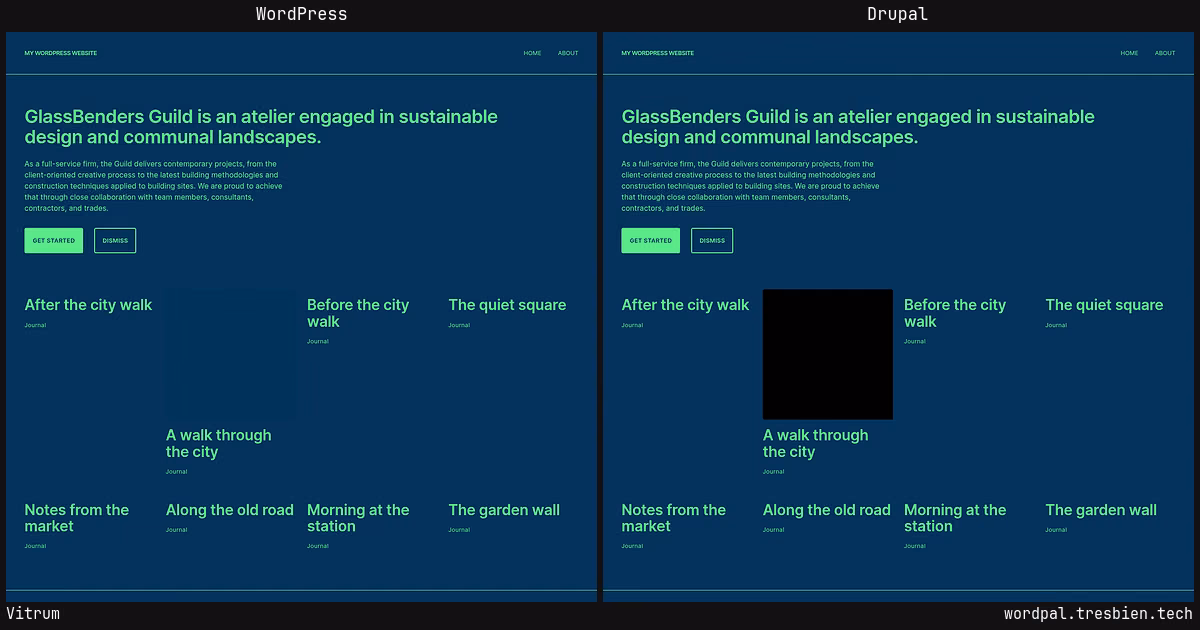The height and width of the screenshot is (630, 1200).
Task: Open 'A walk through the city' in Drupal pane
Action: pos(815,443)
